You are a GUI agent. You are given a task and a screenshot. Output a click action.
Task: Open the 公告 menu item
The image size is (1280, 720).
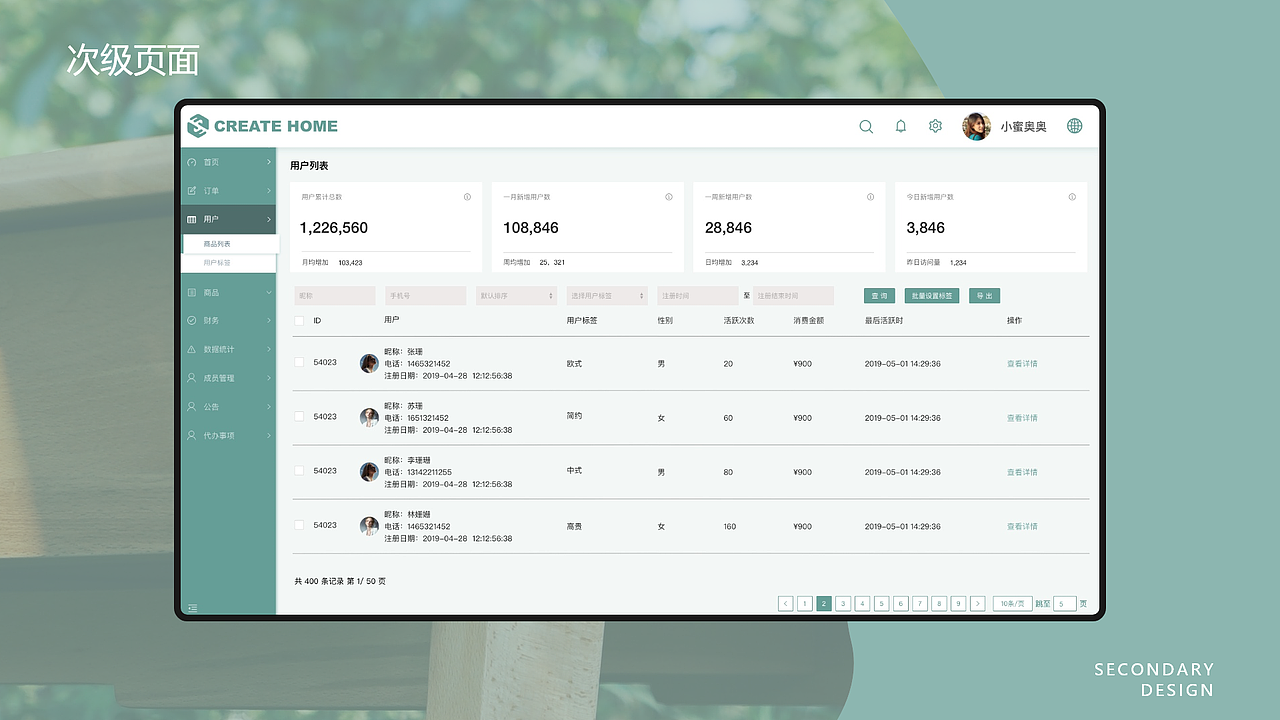pos(228,407)
